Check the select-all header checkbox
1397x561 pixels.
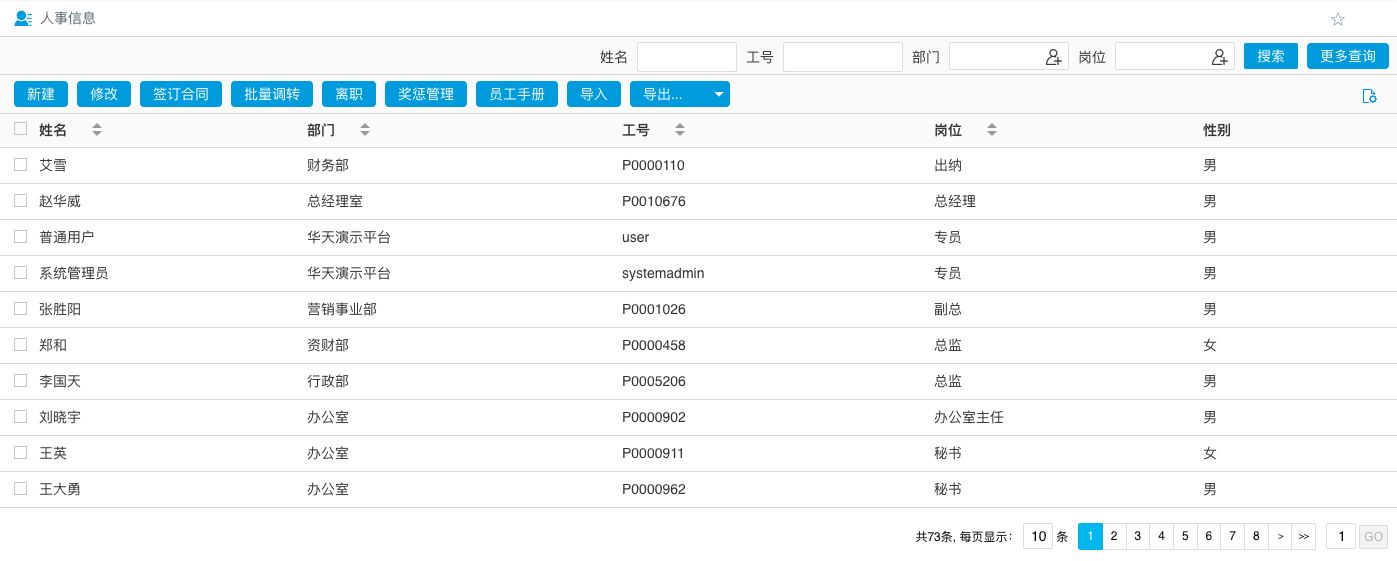[x=20, y=129]
